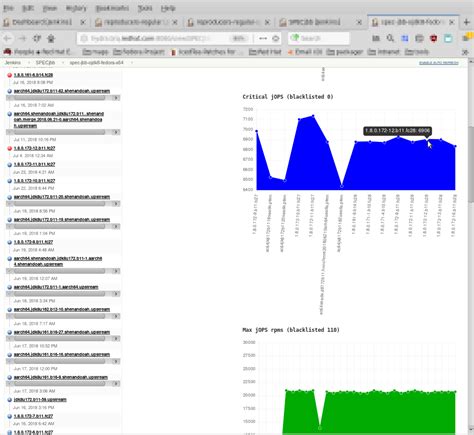474x435 pixels.
Task: Click the red shield extension icon
Action: pos(434,38)
